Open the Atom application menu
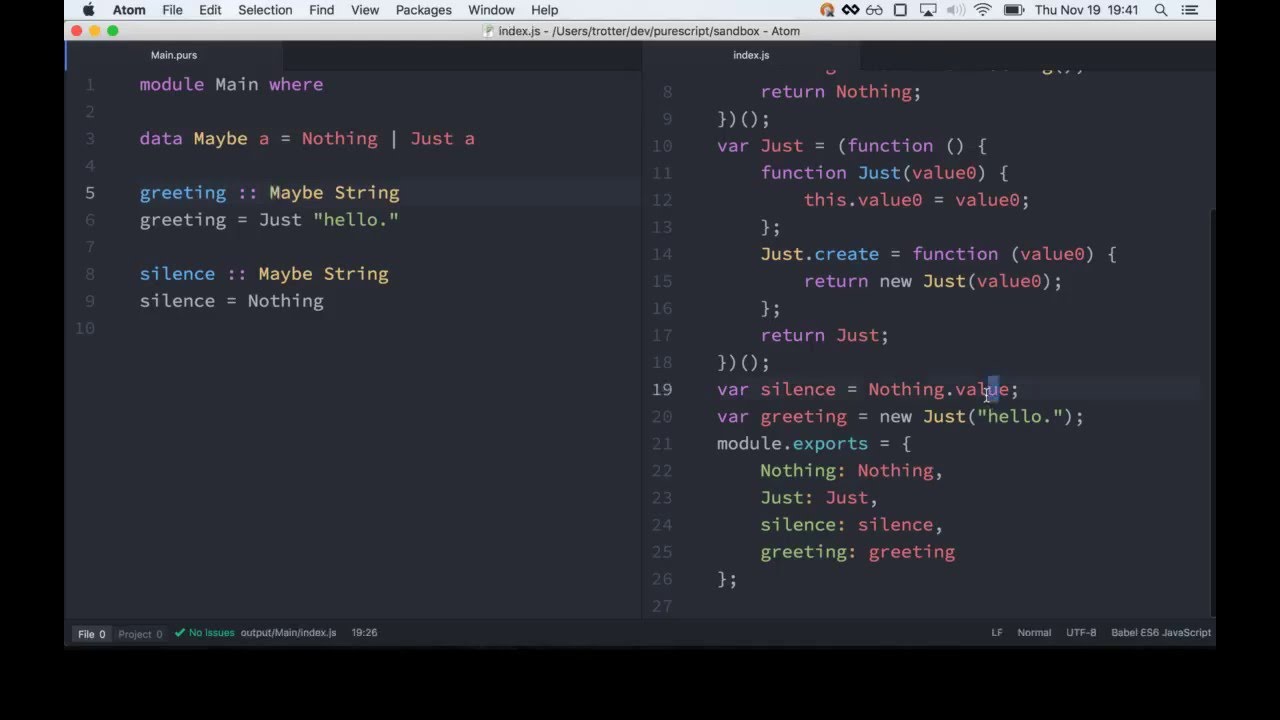Screen dimensions: 1280x720 (x=129, y=10)
